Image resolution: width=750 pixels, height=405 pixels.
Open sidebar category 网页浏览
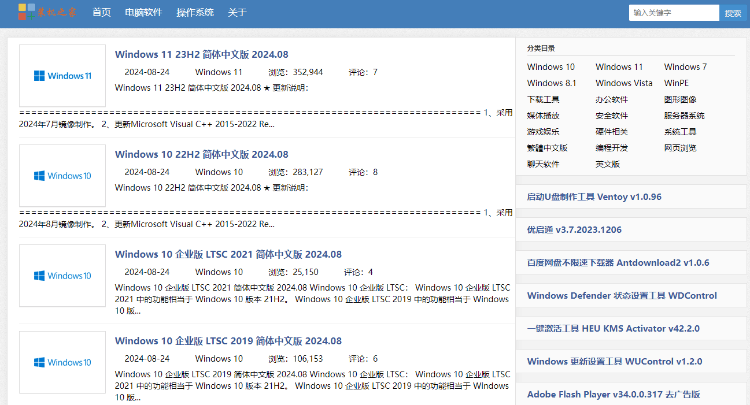pos(680,148)
